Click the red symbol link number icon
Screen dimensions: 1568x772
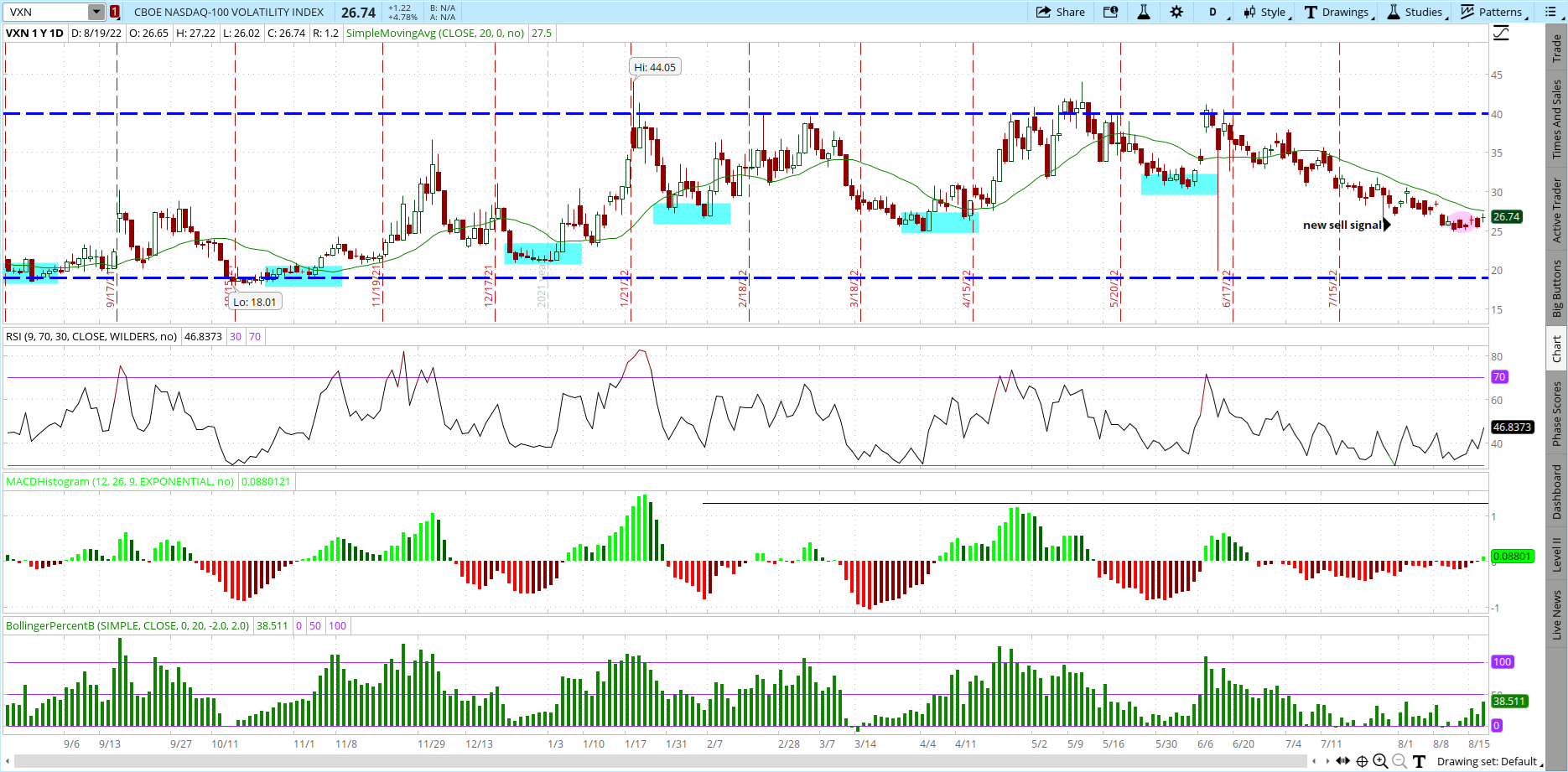[x=115, y=12]
